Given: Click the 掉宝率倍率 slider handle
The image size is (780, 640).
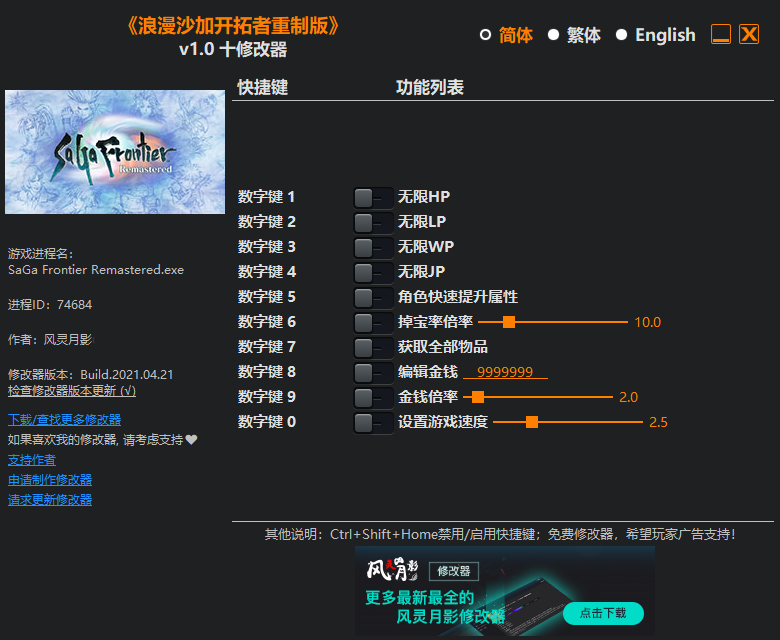Looking at the screenshot, I should [x=509, y=322].
